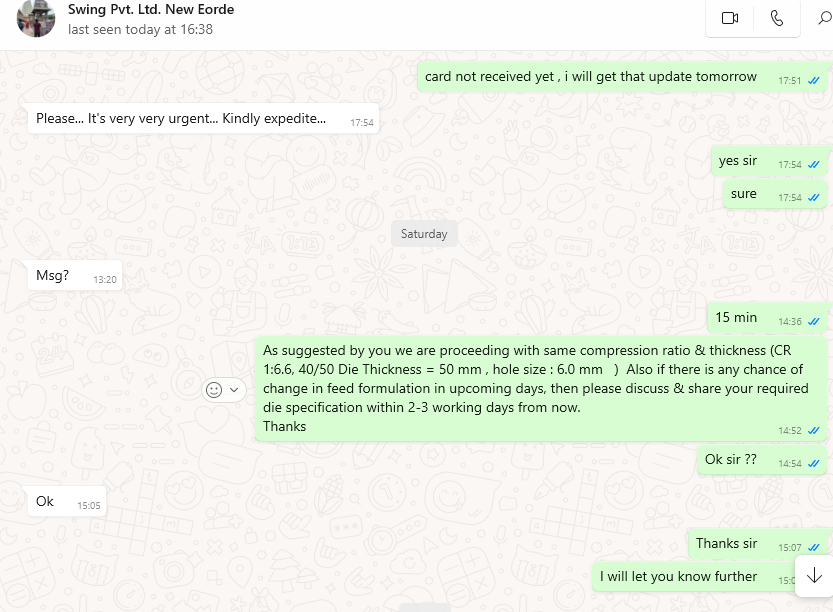Select the "sure" outgoing message bubble
Viewport: 833px width, 612px height.
point(744,194)
